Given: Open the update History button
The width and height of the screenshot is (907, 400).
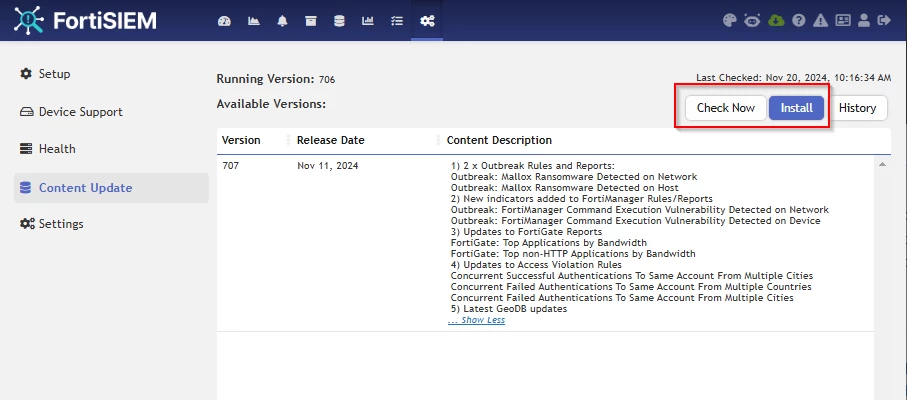Looking at the screenshot, I should pyautogui.click(x=857, y=108).
